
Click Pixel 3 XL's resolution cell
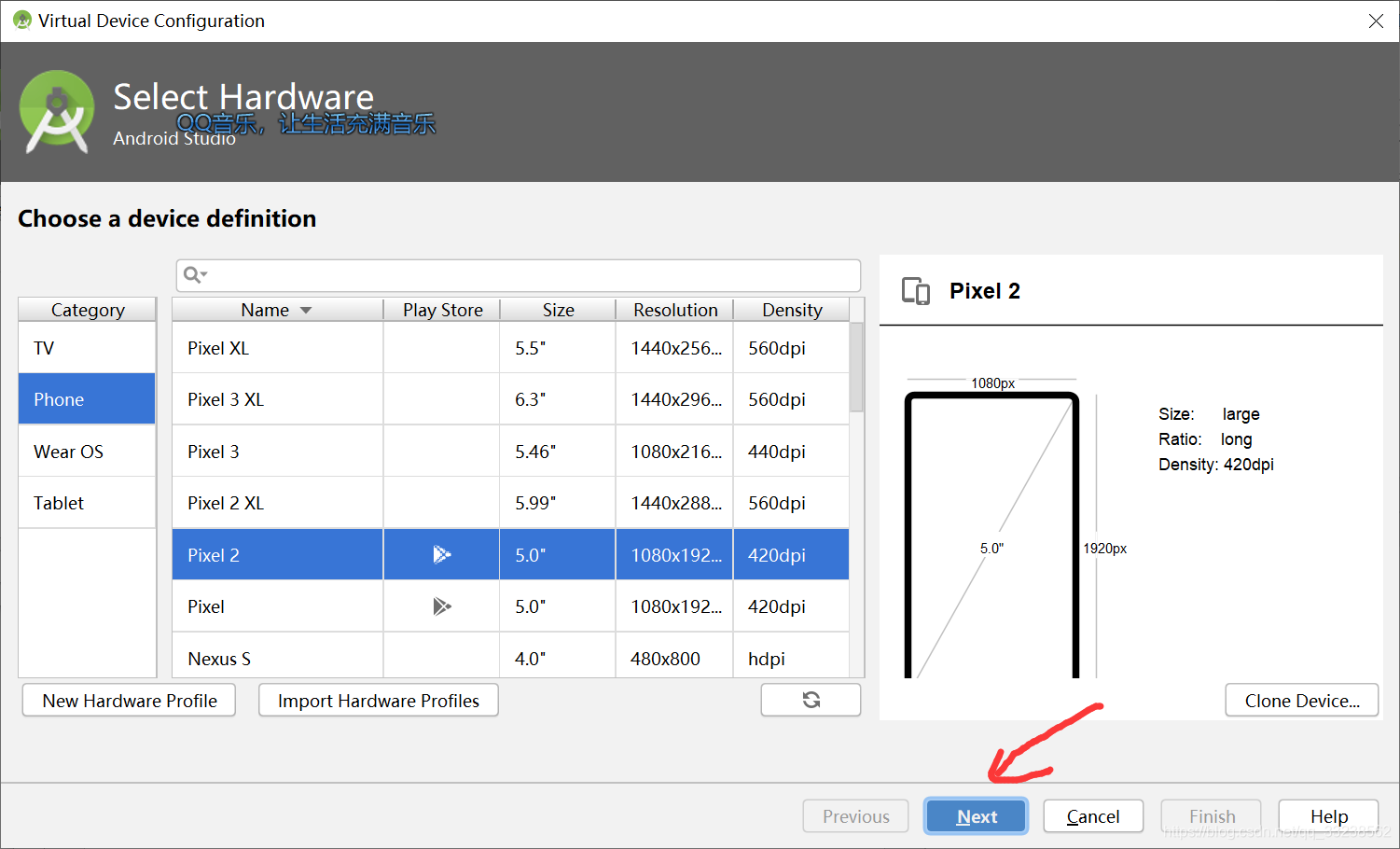click(674, 399)
